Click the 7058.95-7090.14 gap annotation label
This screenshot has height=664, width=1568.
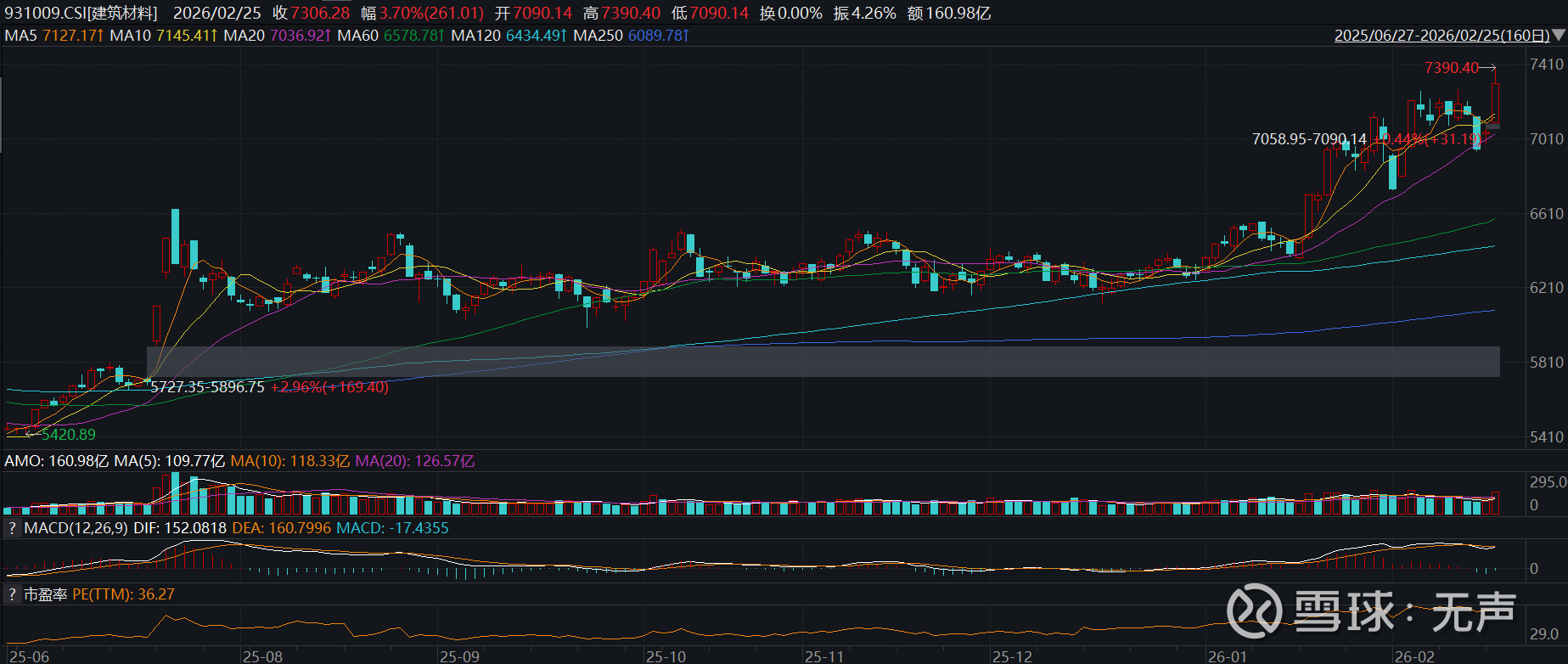[x=1308, y=139]
